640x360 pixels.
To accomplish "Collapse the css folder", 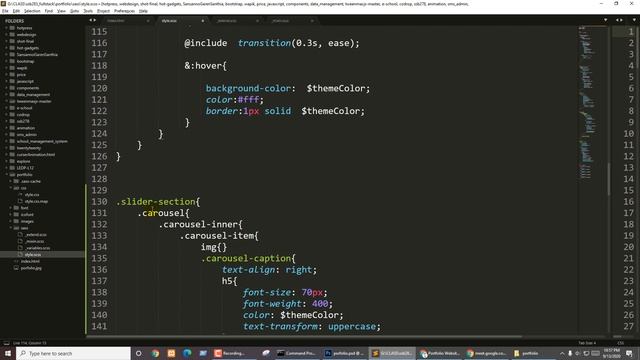I will click(11, 188).
